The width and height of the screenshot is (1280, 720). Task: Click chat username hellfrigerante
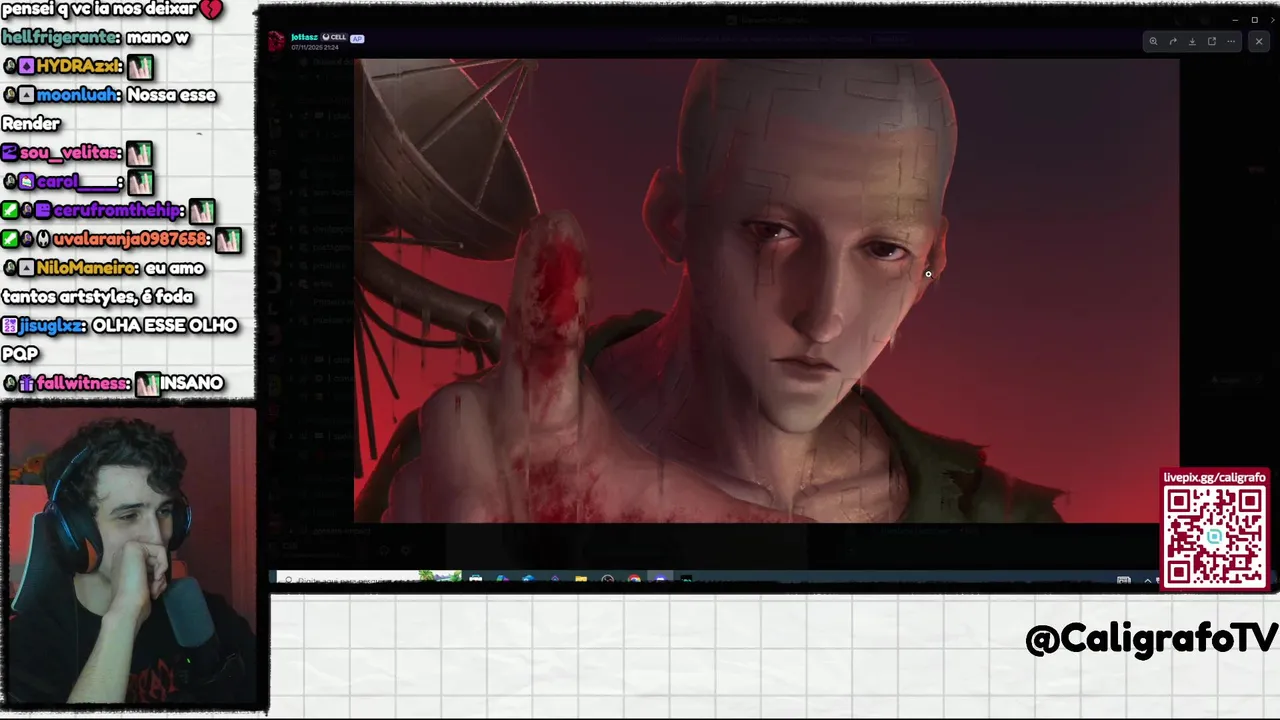(x=60, y=37)
